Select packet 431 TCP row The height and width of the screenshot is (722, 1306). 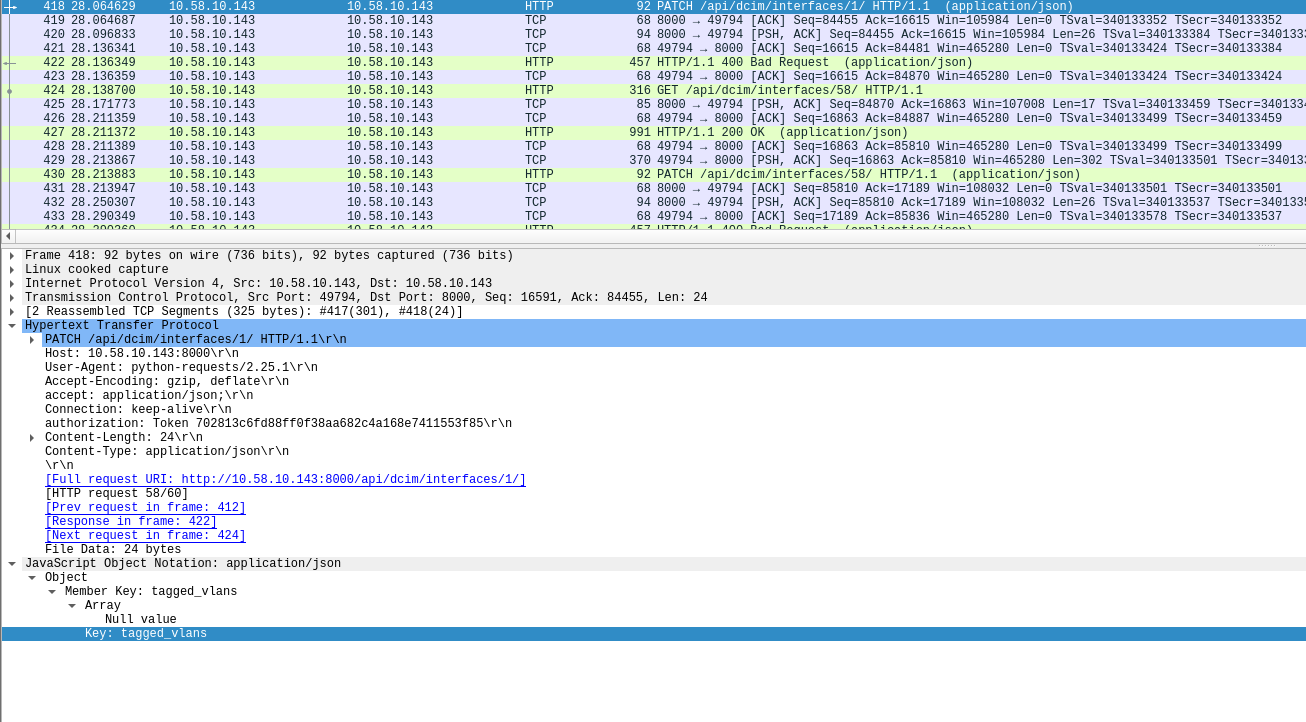click(x=653, y=189)
